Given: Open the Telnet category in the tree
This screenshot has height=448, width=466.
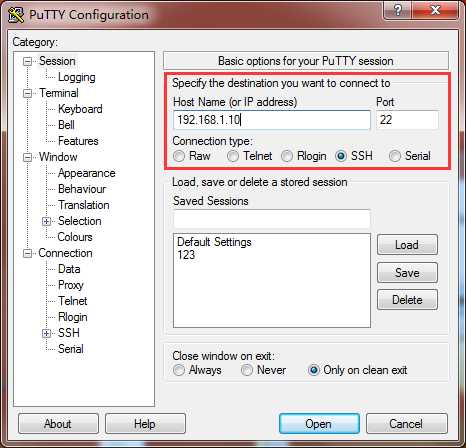Looking at the screenshot, I should coord(72,301).
